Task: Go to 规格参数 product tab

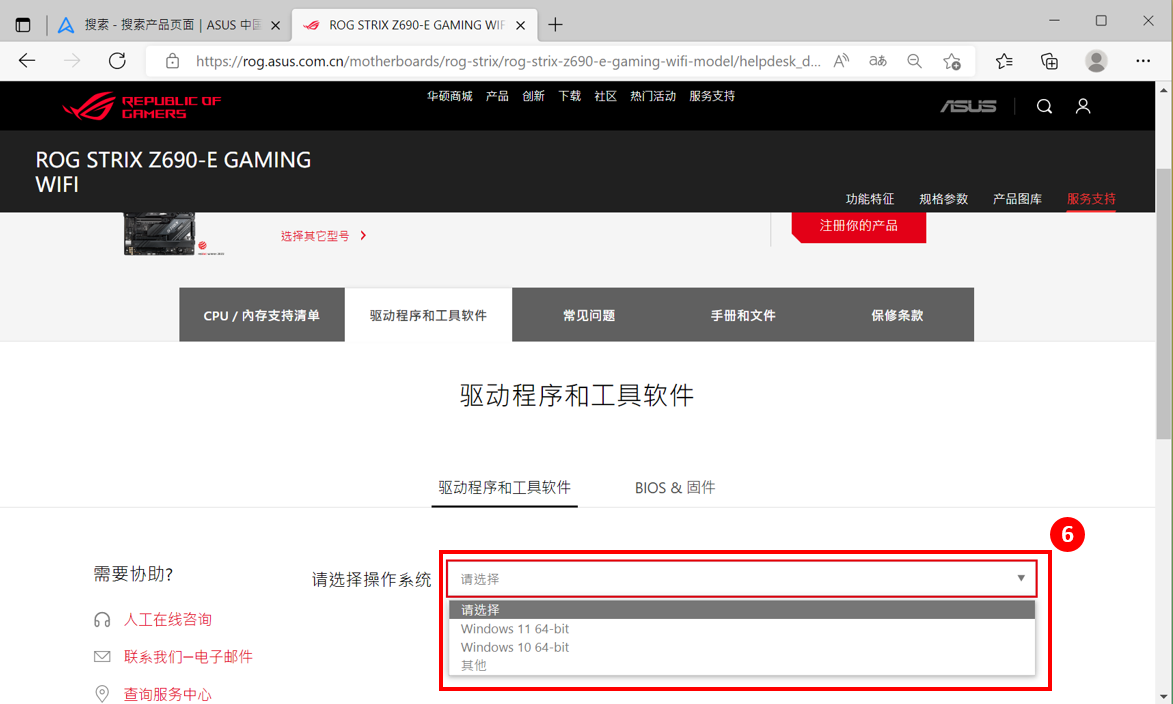Action: click(x=943, y=198)
